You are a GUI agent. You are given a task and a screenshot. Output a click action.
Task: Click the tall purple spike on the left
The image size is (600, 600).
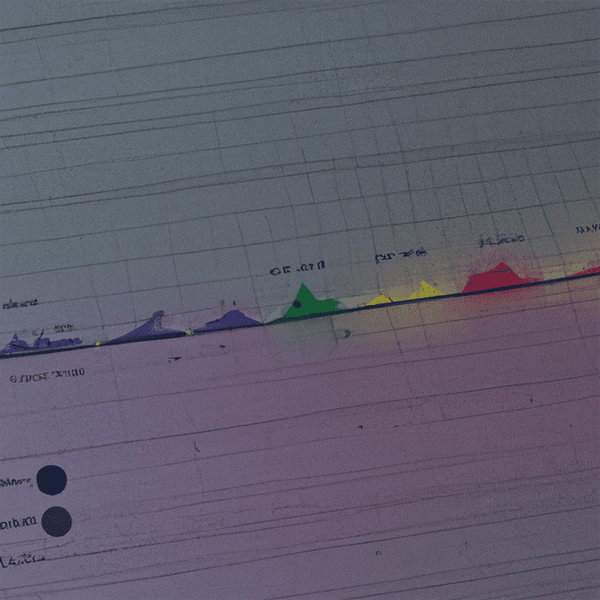tap(153, 325)
